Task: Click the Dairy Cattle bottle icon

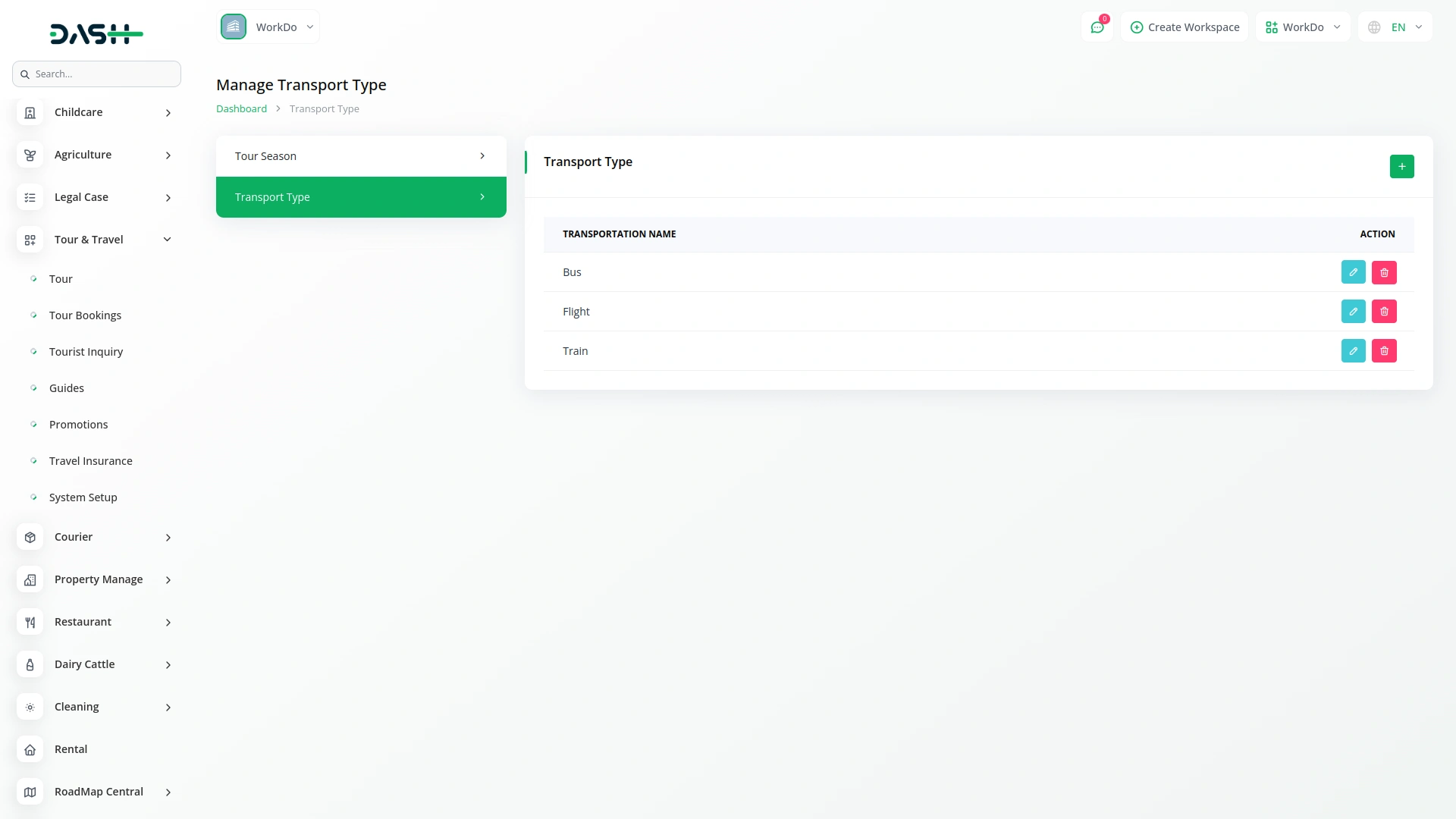Action: (30, 664)
